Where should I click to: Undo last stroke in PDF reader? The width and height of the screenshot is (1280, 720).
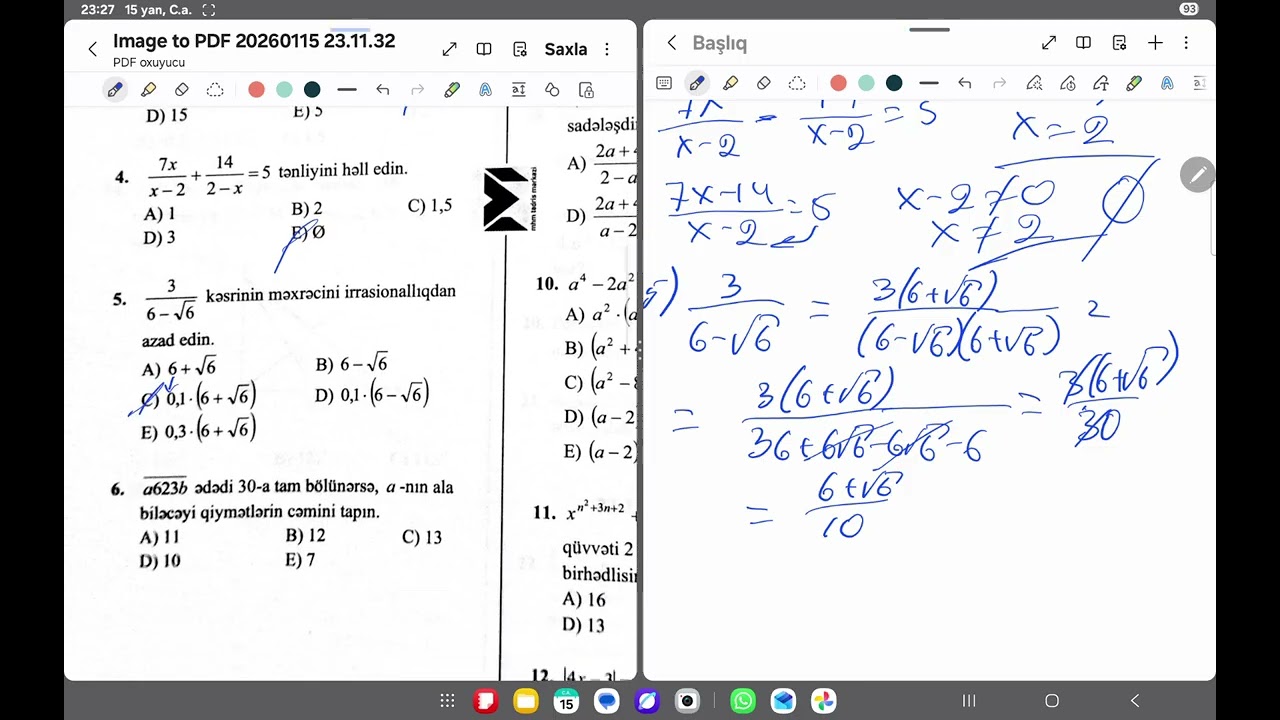tap(383, 90)
